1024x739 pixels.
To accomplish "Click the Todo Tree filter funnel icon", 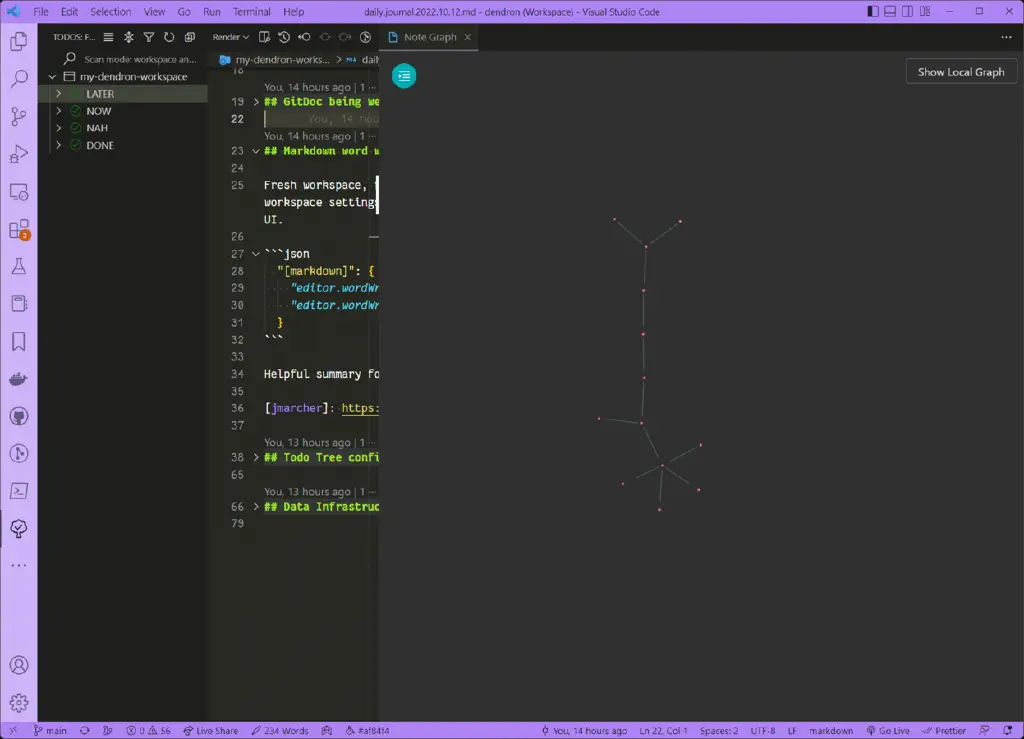I will coord(149,37).
